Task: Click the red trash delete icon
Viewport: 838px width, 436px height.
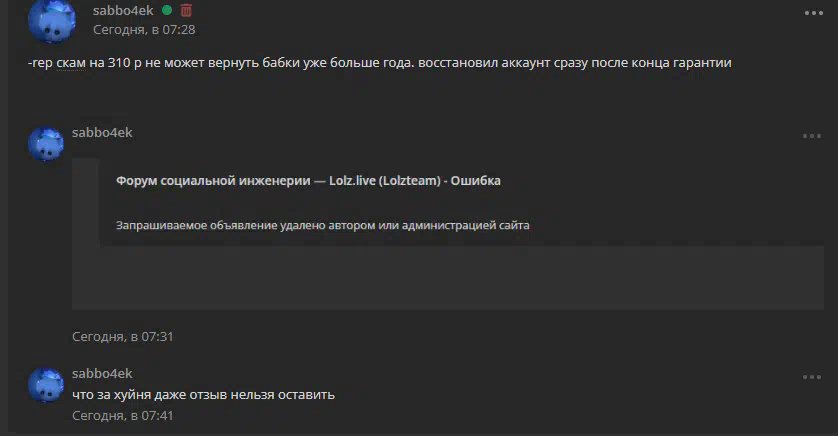Action: click(x=186, y=10)
